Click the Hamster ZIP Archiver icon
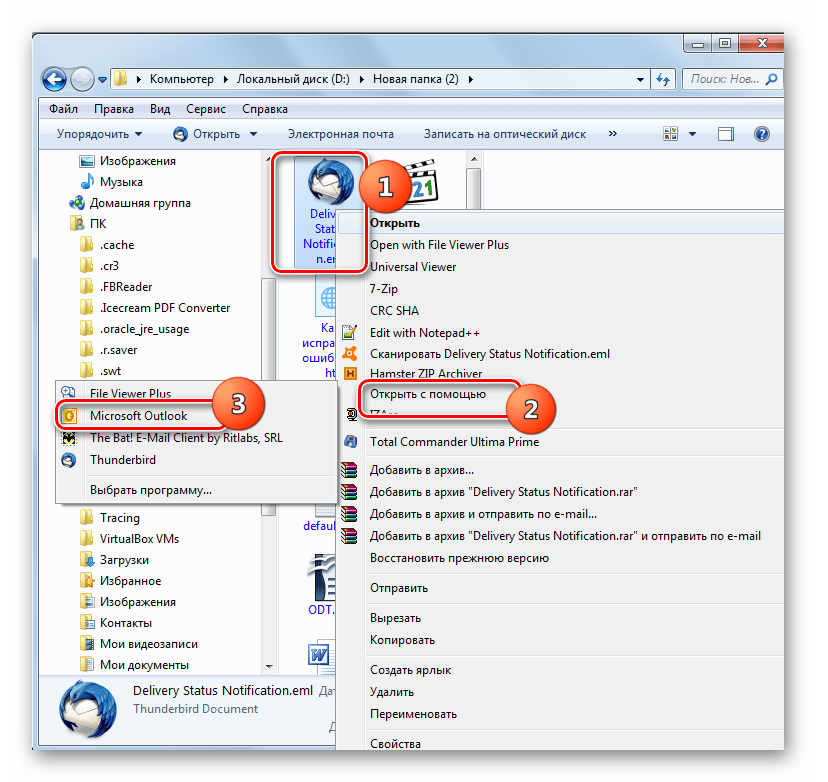The width and height of the screenshot is (828, 782). click(x=350, y=373)
